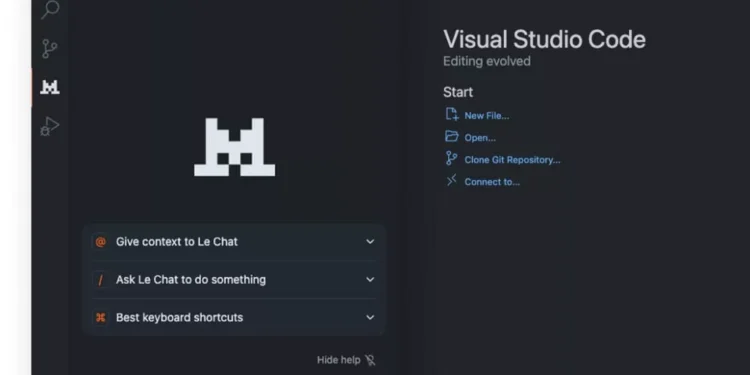This screenshot has height=375, width=750.
Task: Click the orange keyboard shortcuts command icon
Action: [100, 318]
